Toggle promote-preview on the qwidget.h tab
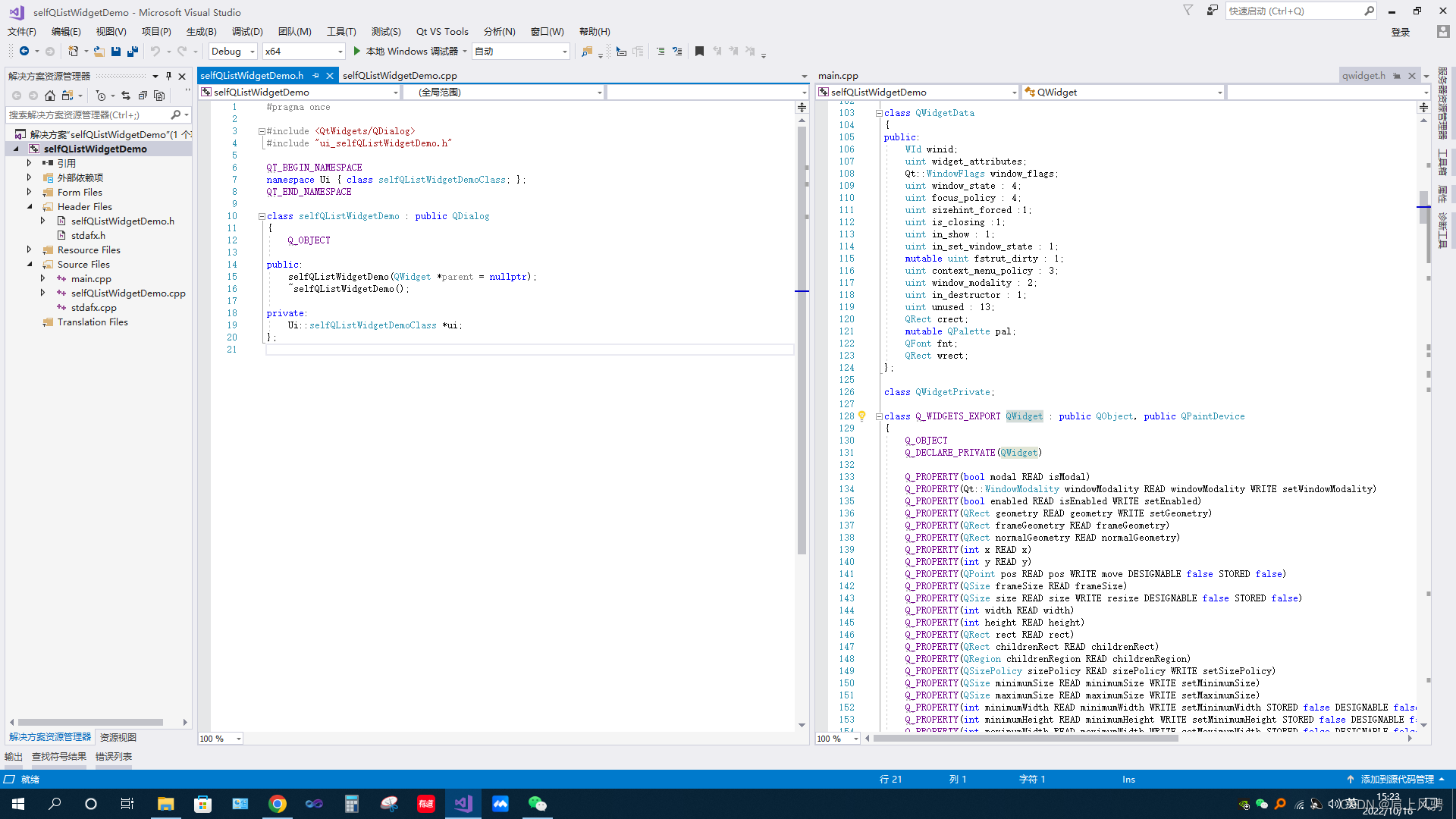The width and height of the screenshot is (1456, 819). click(1397, 75)
